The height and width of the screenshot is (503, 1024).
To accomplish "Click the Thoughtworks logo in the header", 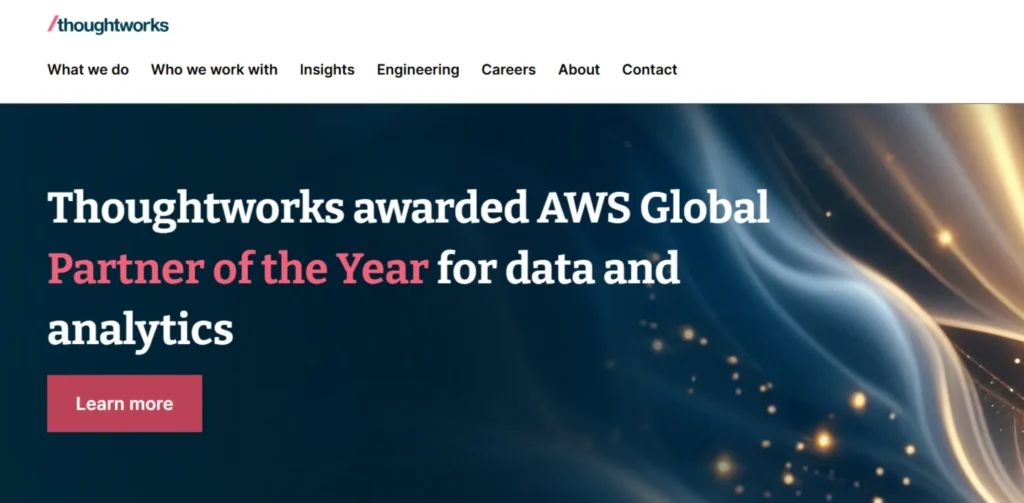I will coord(108,25).
